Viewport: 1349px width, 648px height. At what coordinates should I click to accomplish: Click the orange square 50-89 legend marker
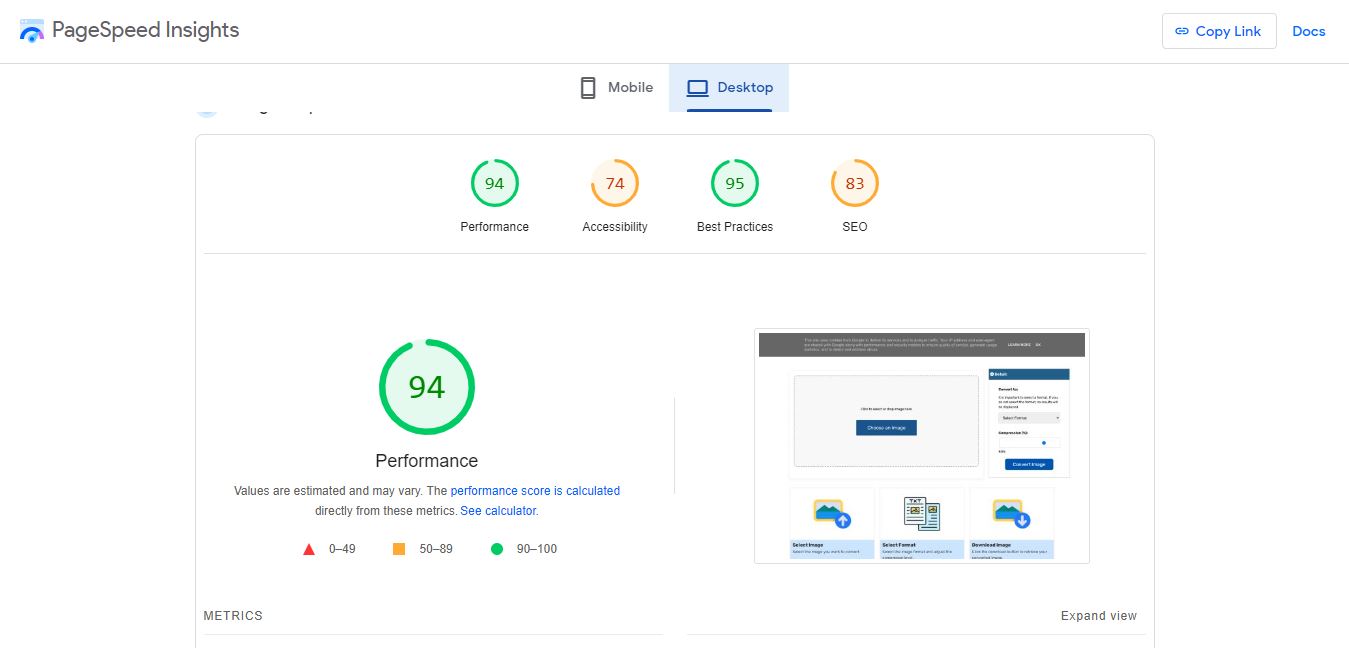click(399, 548)
